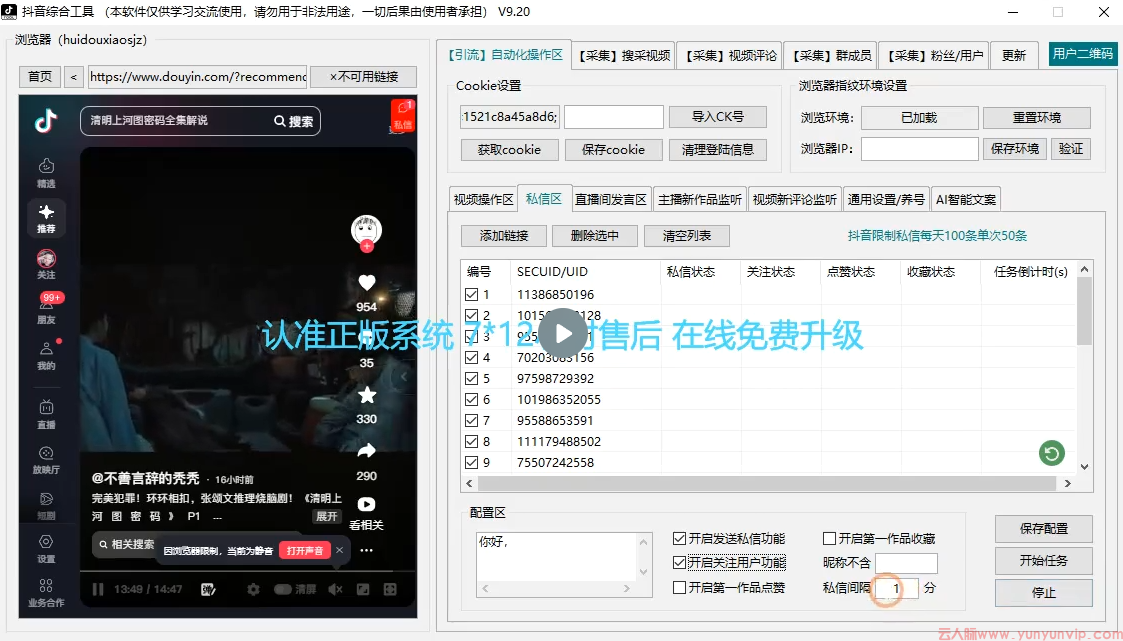1123x641 pixels.
Task: Unmute via the speaker icon in player
Action: click(335, 589)
